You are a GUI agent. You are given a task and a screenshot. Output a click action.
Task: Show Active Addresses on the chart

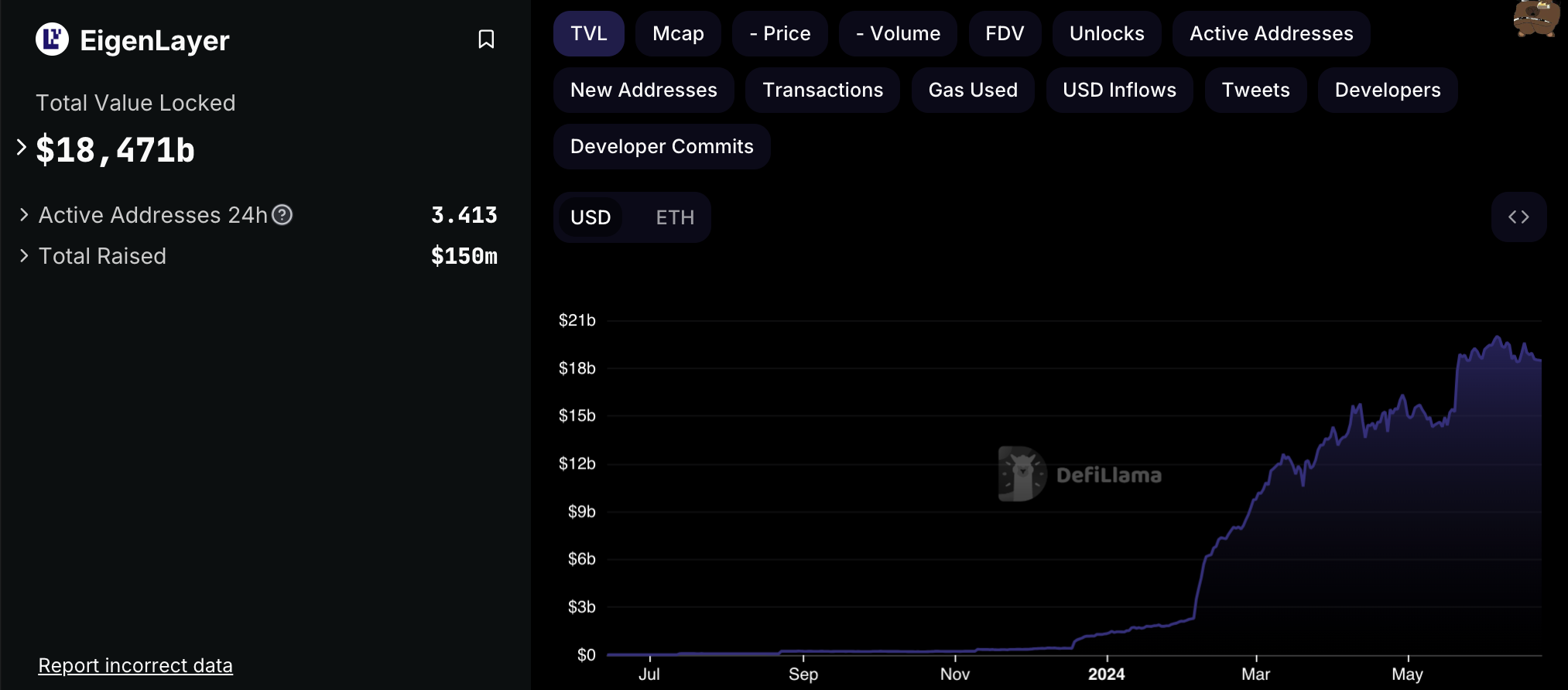pos(1272,34)
